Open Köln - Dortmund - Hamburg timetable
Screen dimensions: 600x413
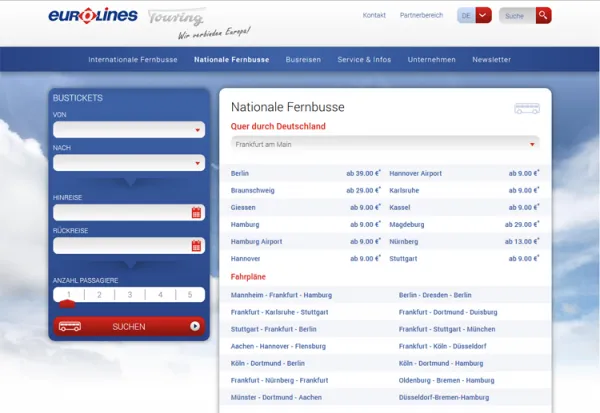tap(441, 363)
